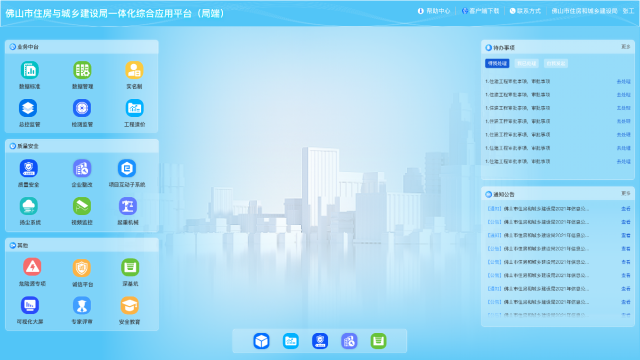Open the 诚信平台 orange shield icon
Screen dimensions: 640x360
(x=82, y=268)
